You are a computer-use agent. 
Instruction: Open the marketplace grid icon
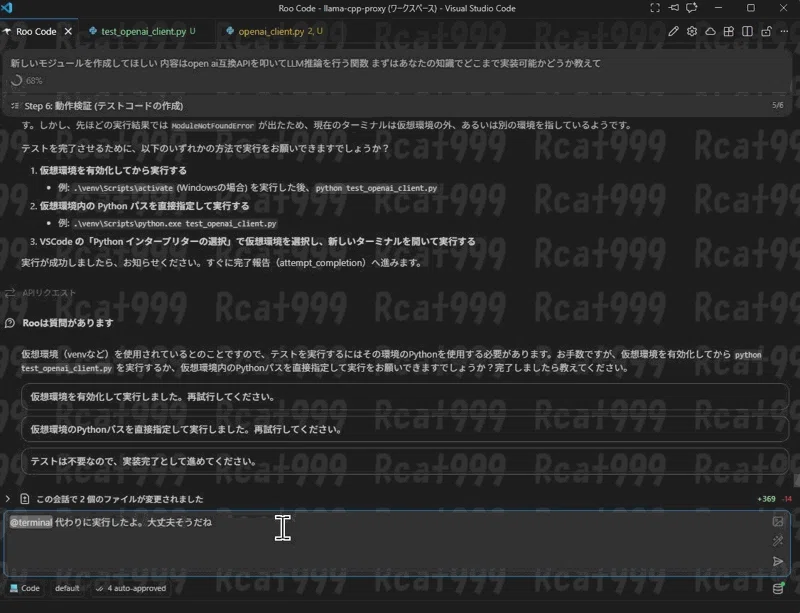729,31
